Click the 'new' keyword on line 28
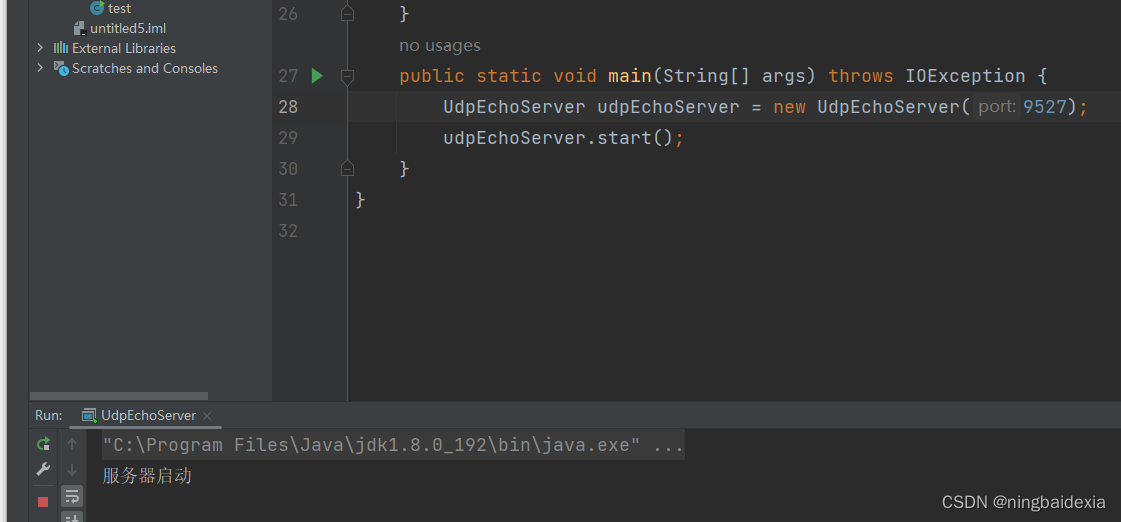1121x522 pixels. pos(789,107)
